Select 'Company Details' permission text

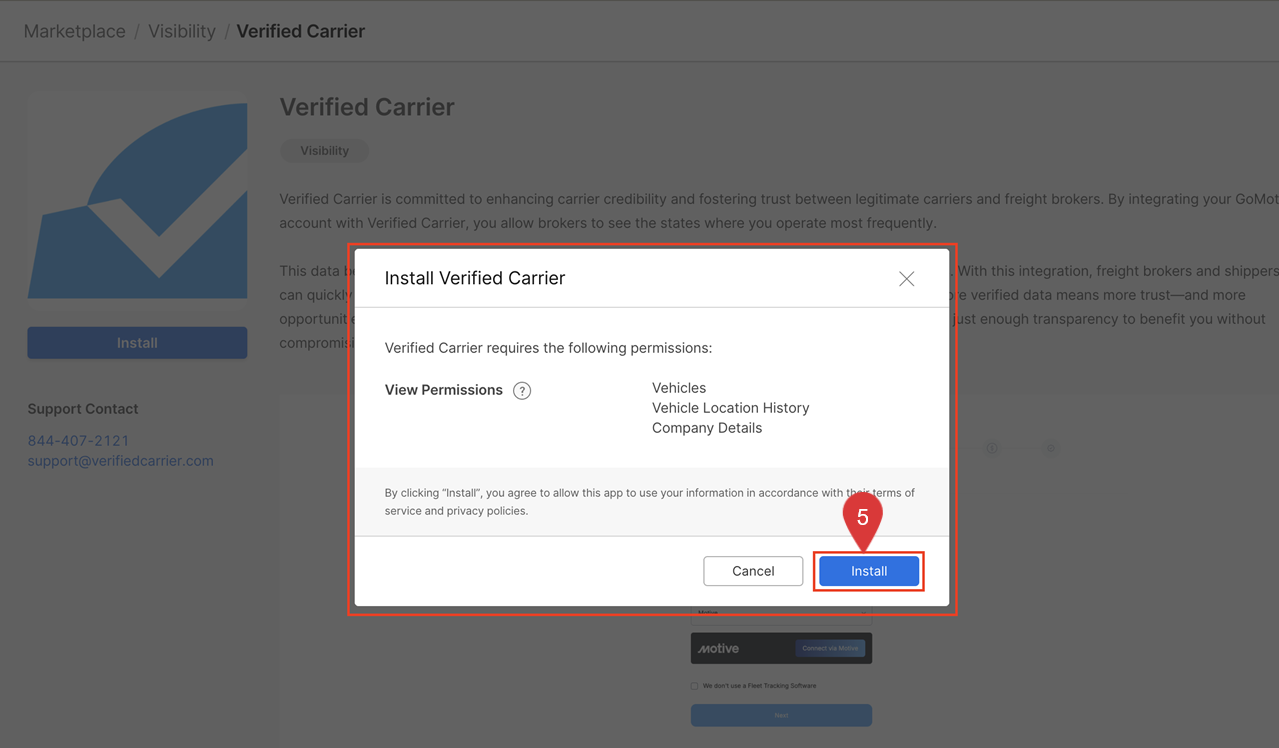[x=707, y=428]
